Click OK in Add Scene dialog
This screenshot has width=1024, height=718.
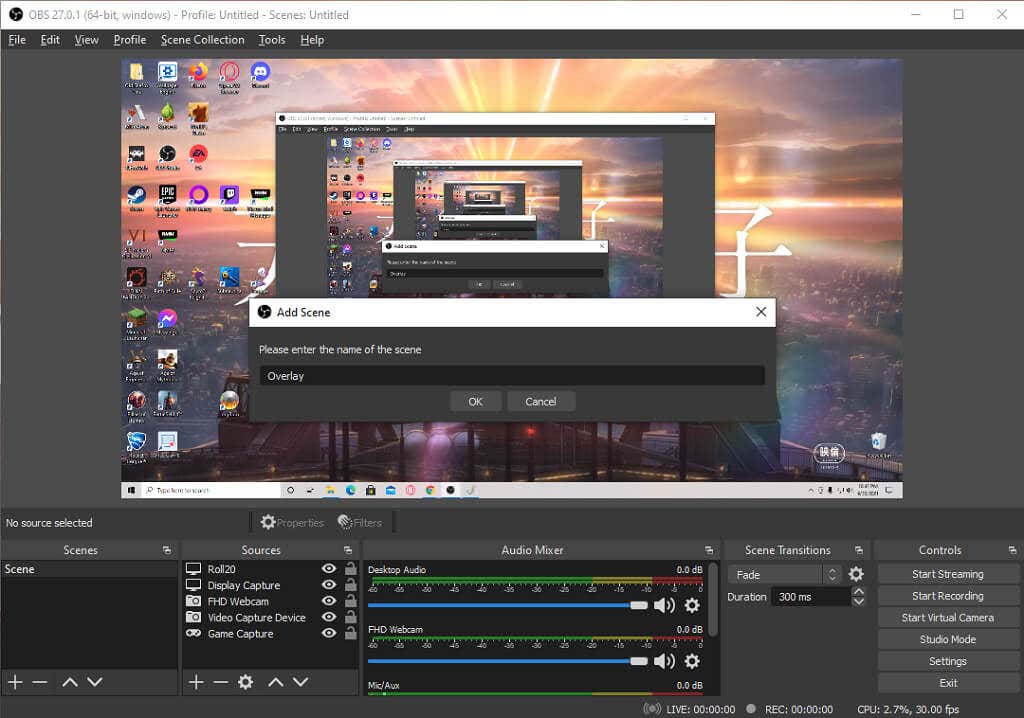click(x=475, y=401)
